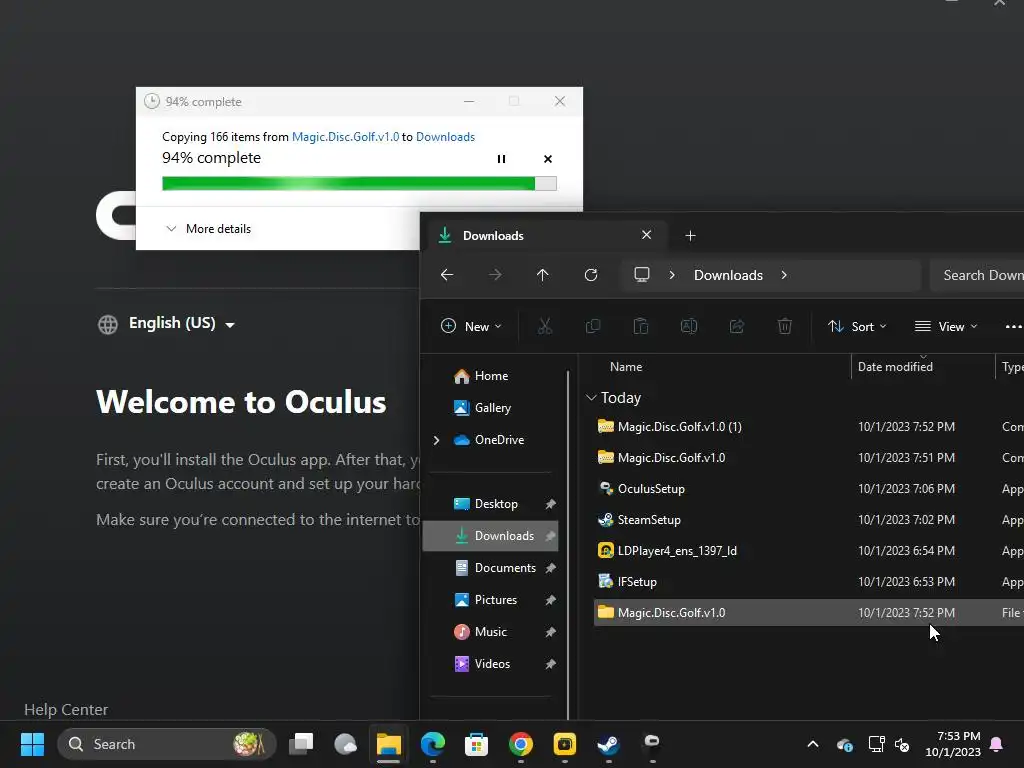The height and width of the screenshot is (768, 1024).
Task: Add a new File Explorer tab
Action: [x=690, y=235]
